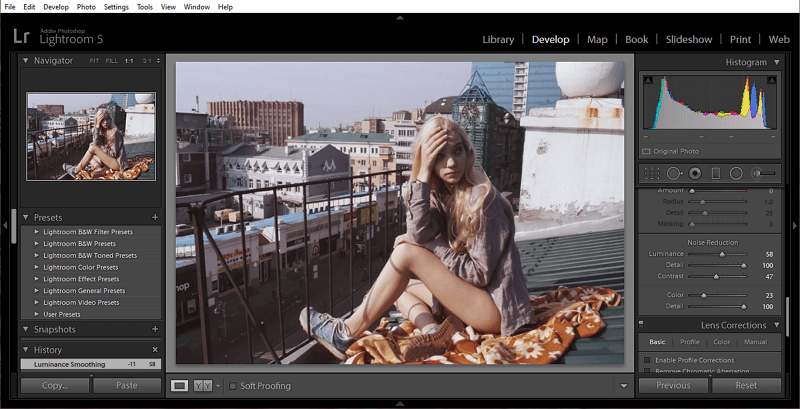
Task: Select the Radial Filter tool
Action: pos(736,173)
